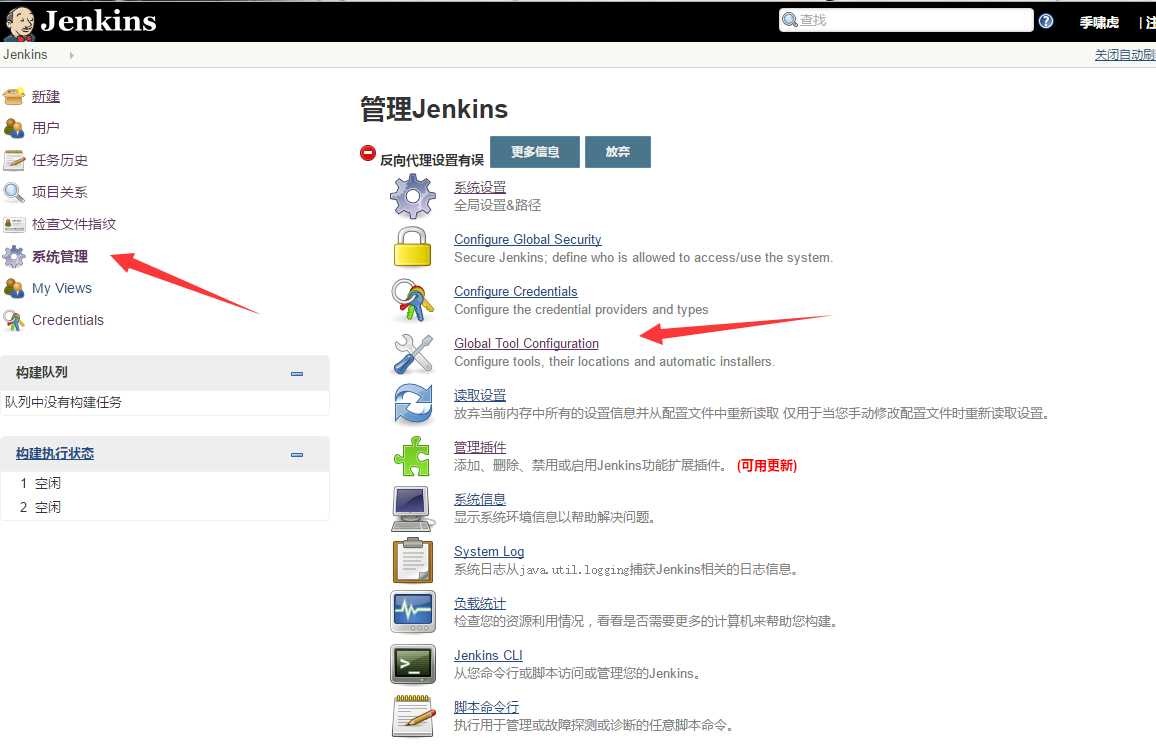Screen dimensions: 1156x744
Task: Open the 系统信息 link
Action: (480, 499)
